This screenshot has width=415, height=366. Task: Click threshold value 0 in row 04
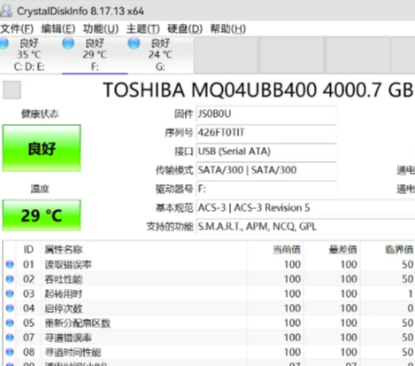[410, 309]
